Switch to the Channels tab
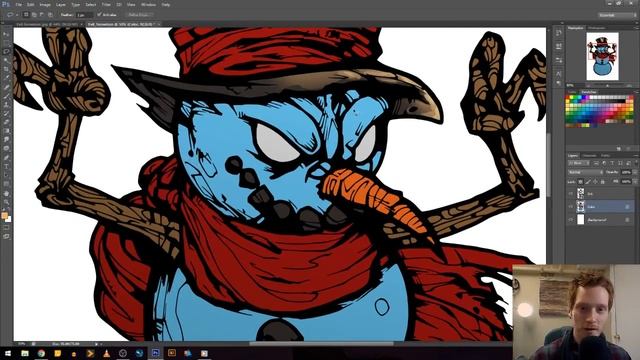640x360 pixels. point(589,156)
